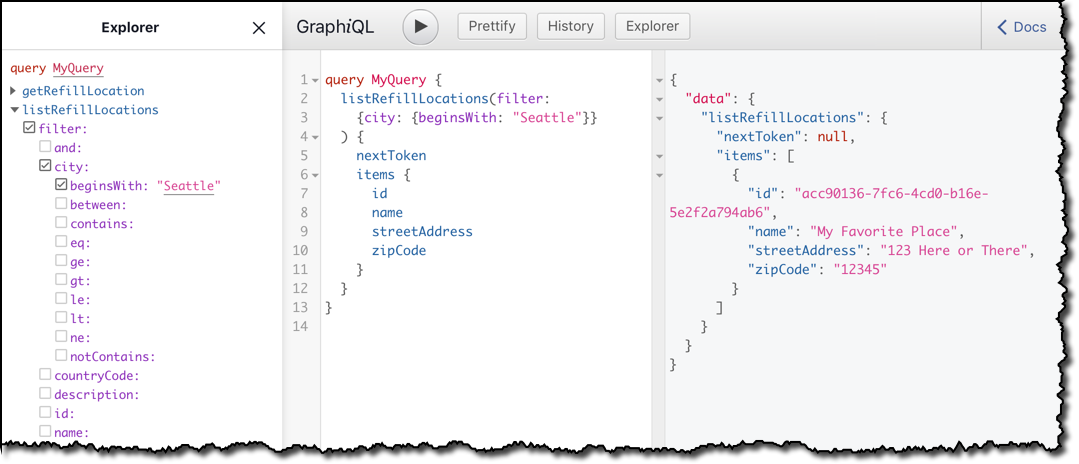Screen dimensions: 1079x464
Task: Rename the MyQuery name in Explorer
Action: click(78, 68)
